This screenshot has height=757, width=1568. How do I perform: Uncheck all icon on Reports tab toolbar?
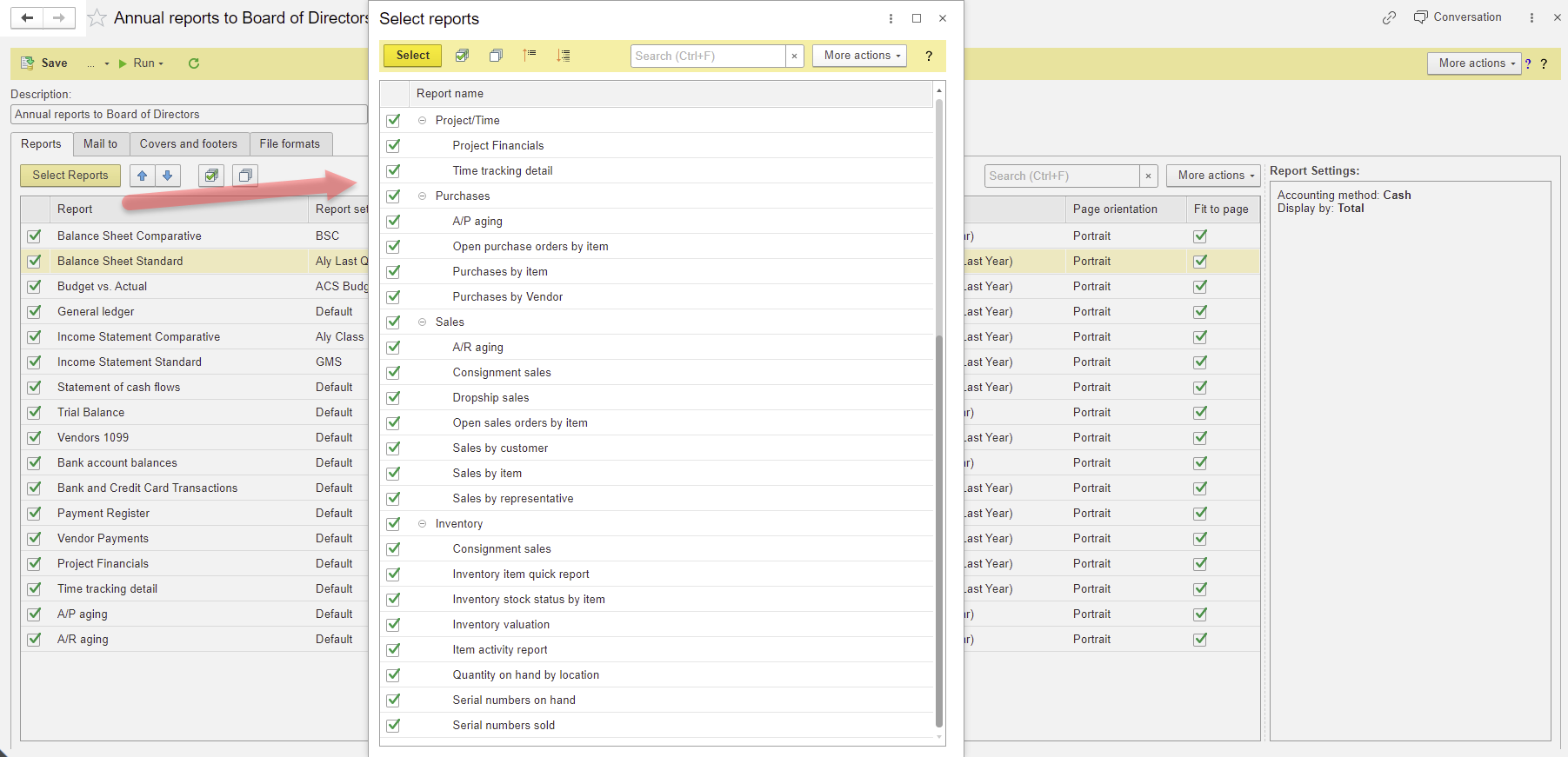245,176
